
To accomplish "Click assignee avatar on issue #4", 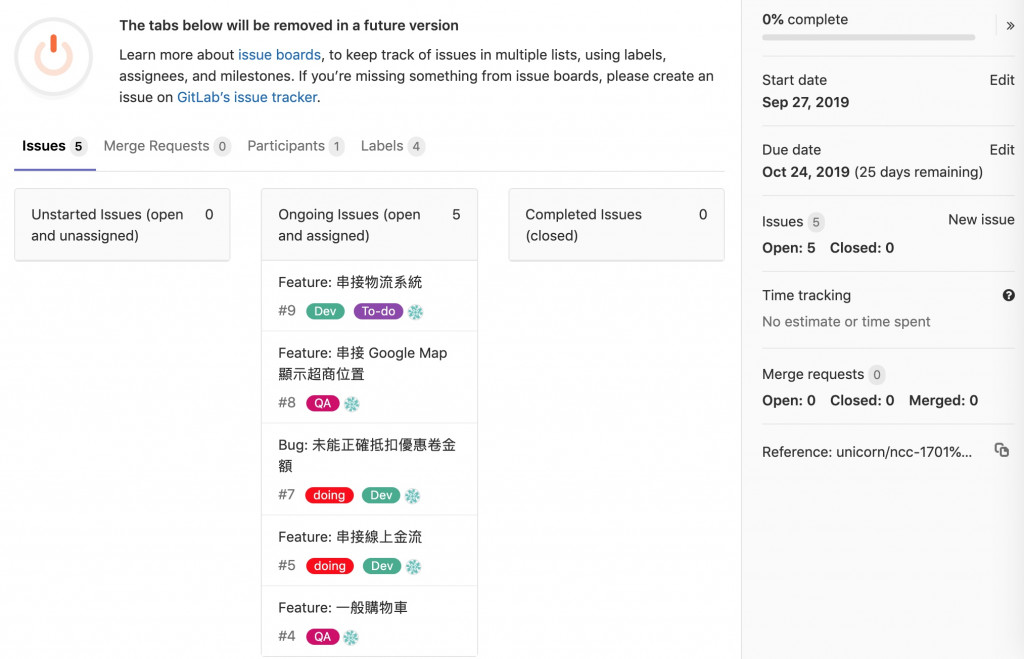I will tap(351, 637).
